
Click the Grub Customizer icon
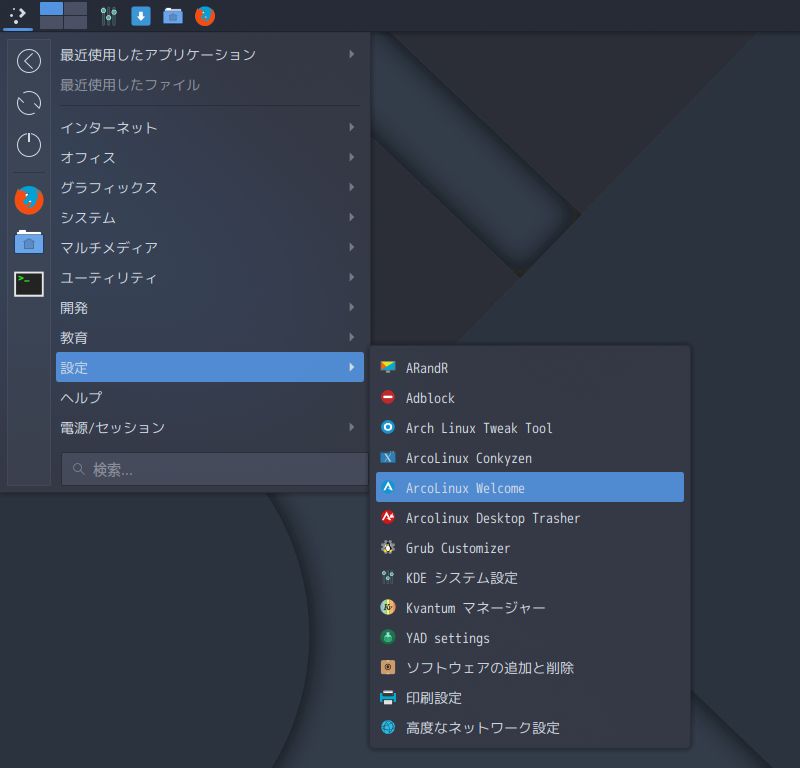coord(388,548)
